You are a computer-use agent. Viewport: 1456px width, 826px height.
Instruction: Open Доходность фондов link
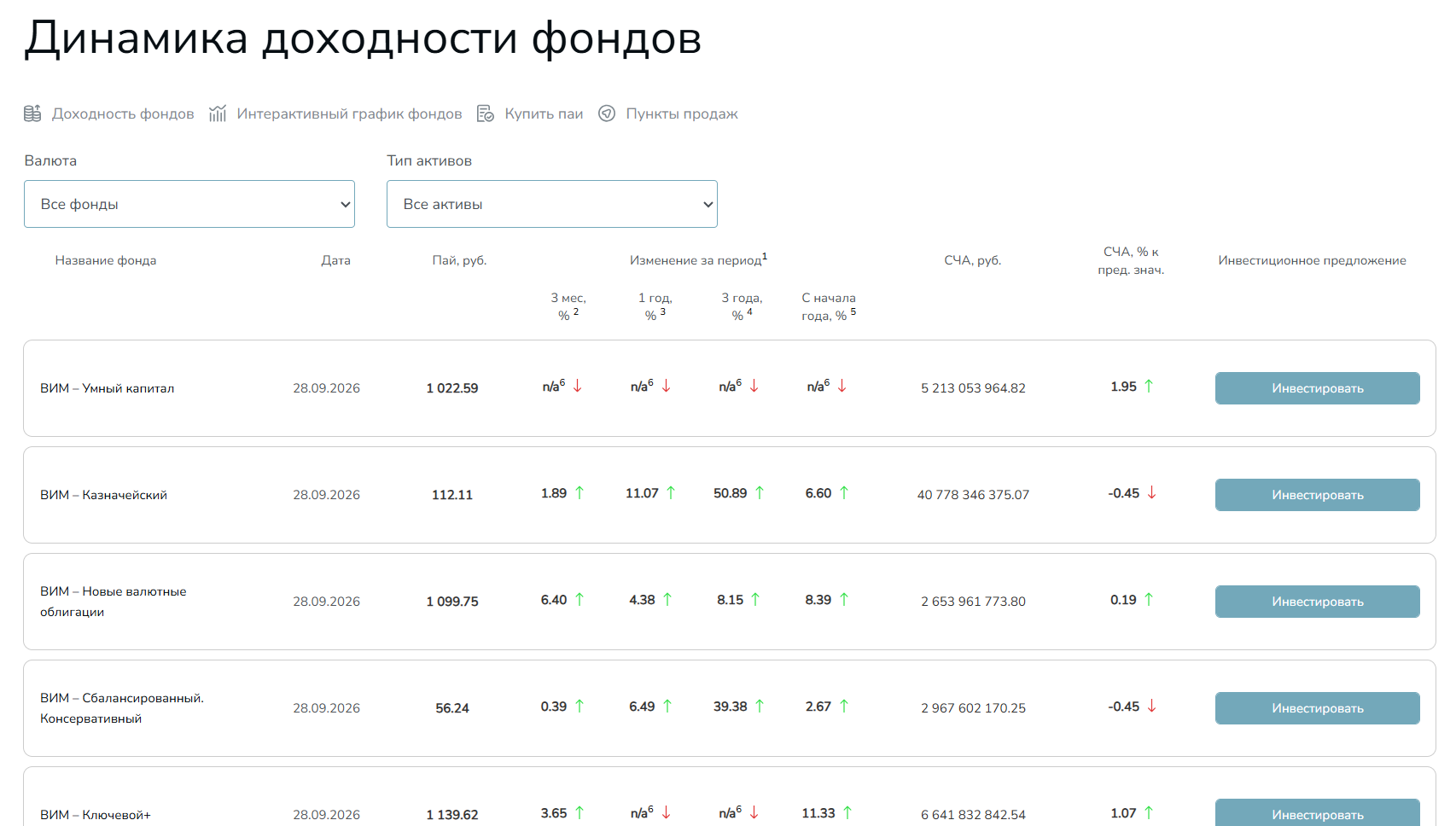point(123,113)
